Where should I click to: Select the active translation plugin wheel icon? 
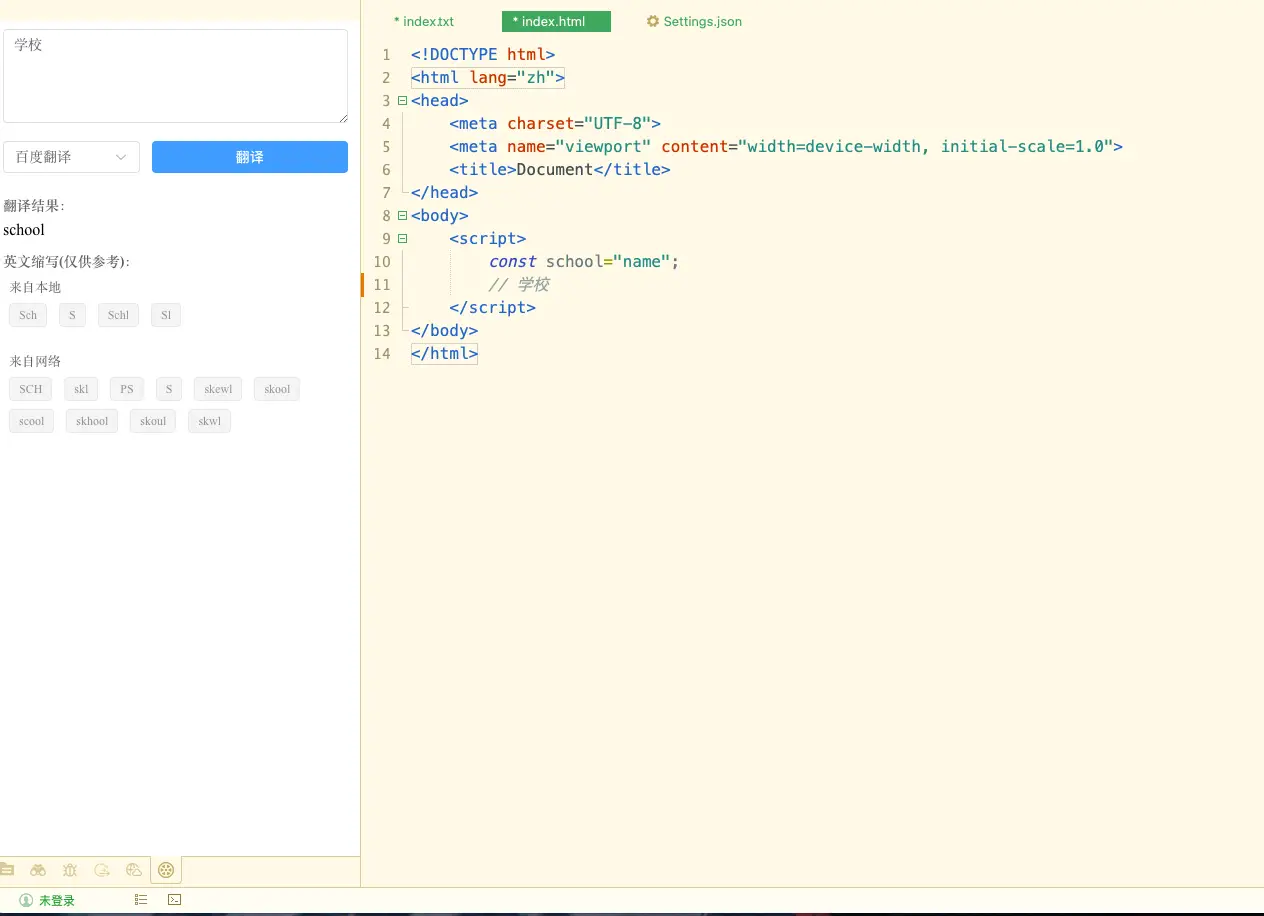click(166, 870)
